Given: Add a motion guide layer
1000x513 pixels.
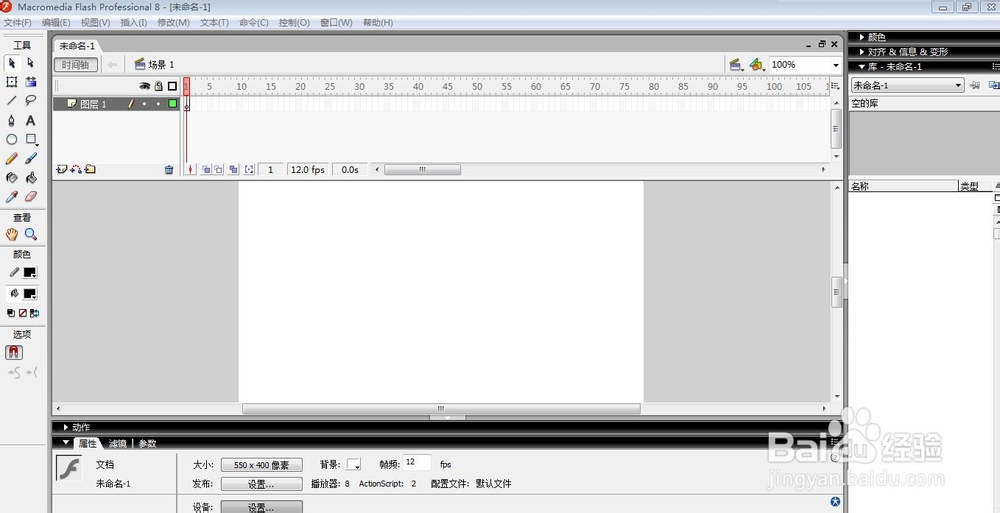Looking at the screenshot, I should pos(76,169).
